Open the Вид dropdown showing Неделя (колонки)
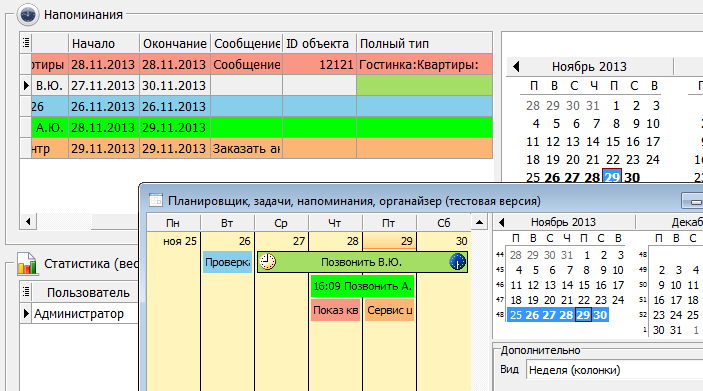The width and height of the screenshot is (703, 391). coord(614,370)
